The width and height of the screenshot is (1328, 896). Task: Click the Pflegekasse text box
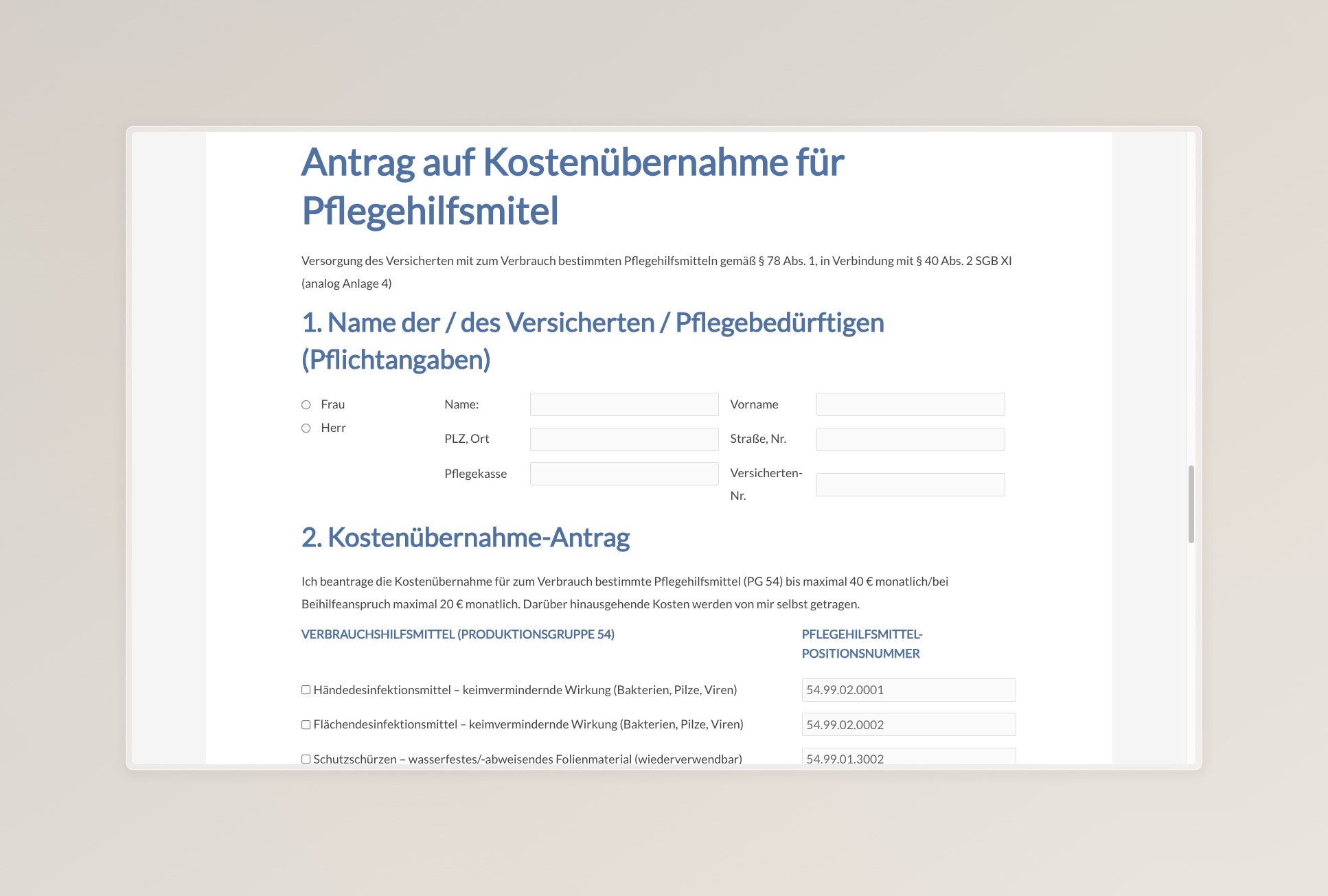[x=623, y=474]
